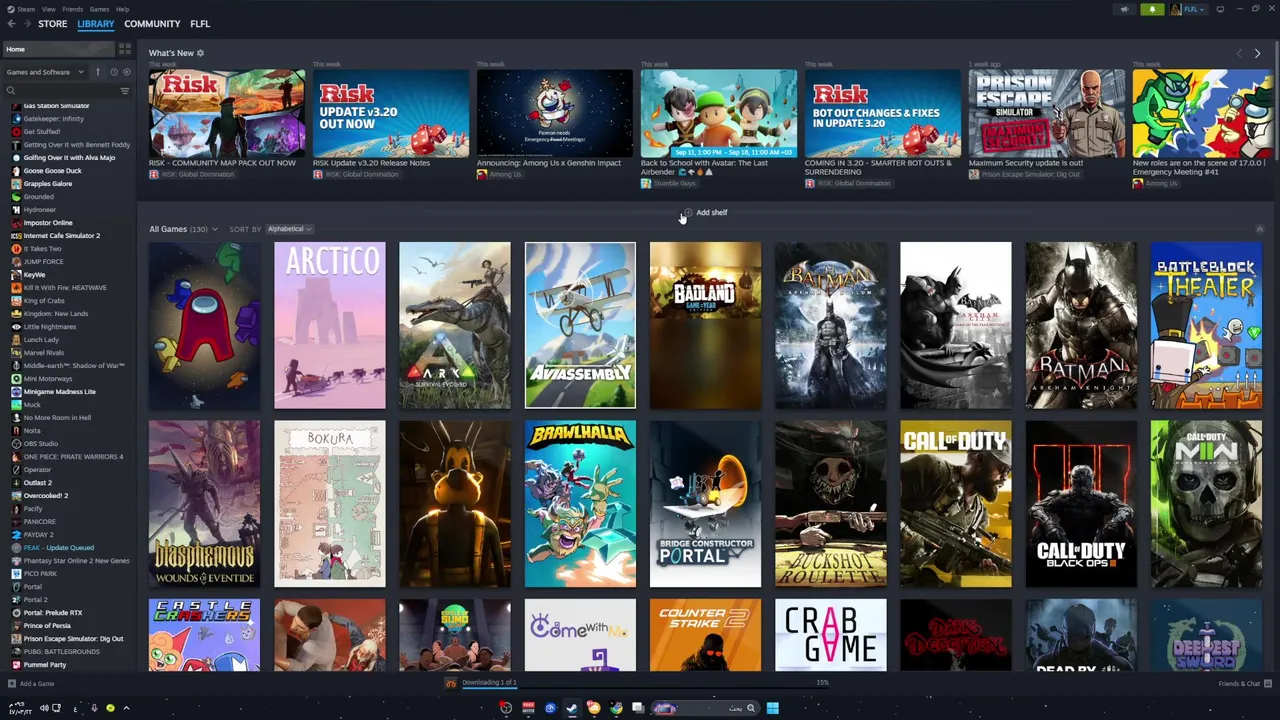The height and width of the screenshot is (720, 1280).
Task: Open Call of Duty Black Ops III cover
Action: point(1081,504)
